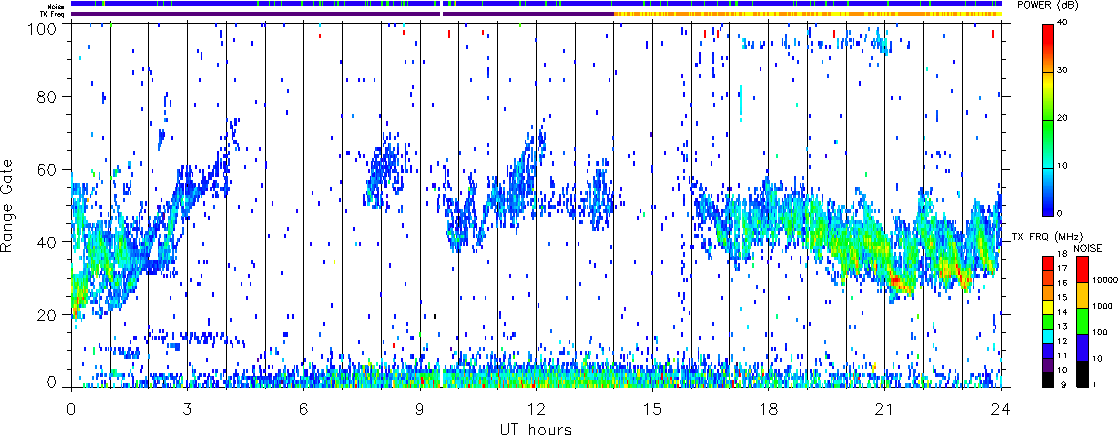Click the 3 tick label on UT hours axis

(188, 409)
